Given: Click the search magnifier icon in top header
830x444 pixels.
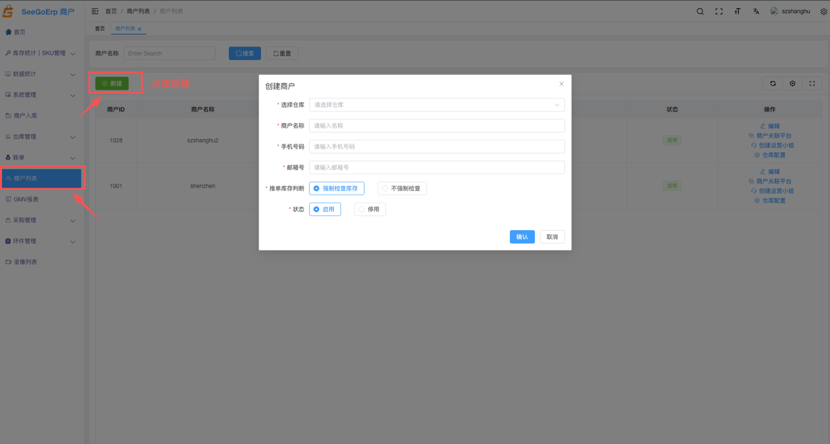Looking at the screenshot, I should pos(700,11).
